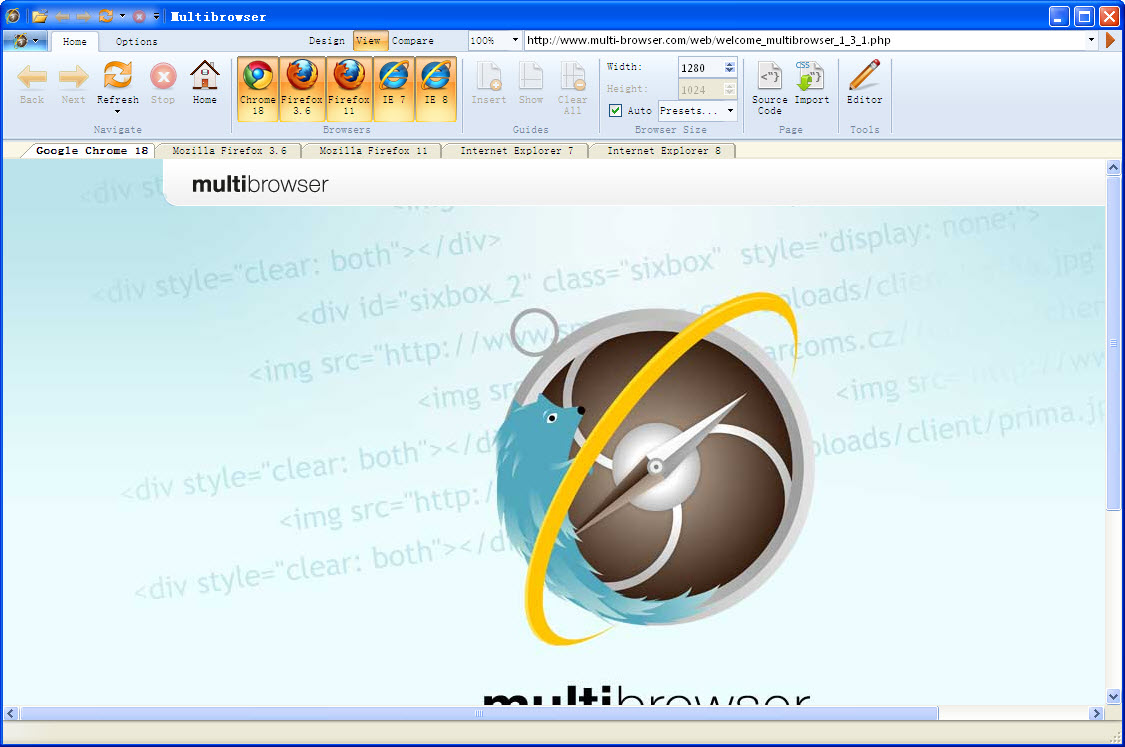Toggle the Firefox 3.6 browser button
Screen dimensions: 1125x747
click(301, 88)
